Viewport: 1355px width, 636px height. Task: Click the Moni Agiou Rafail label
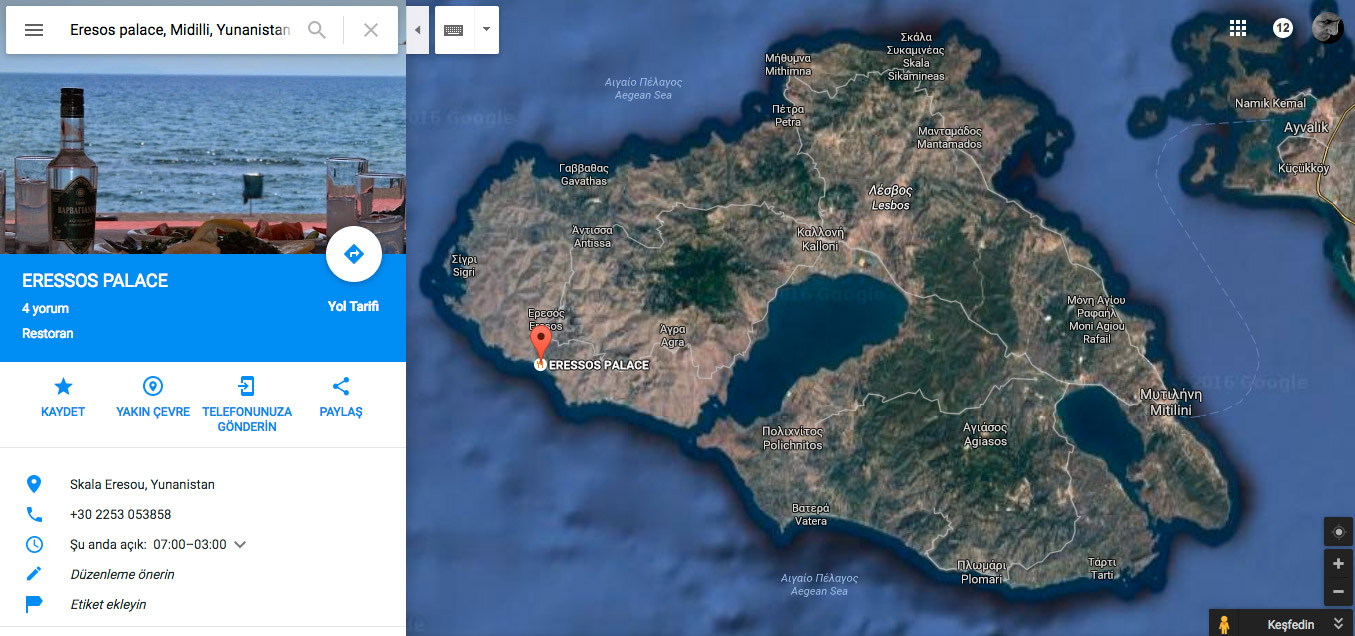click(1096, 320)
